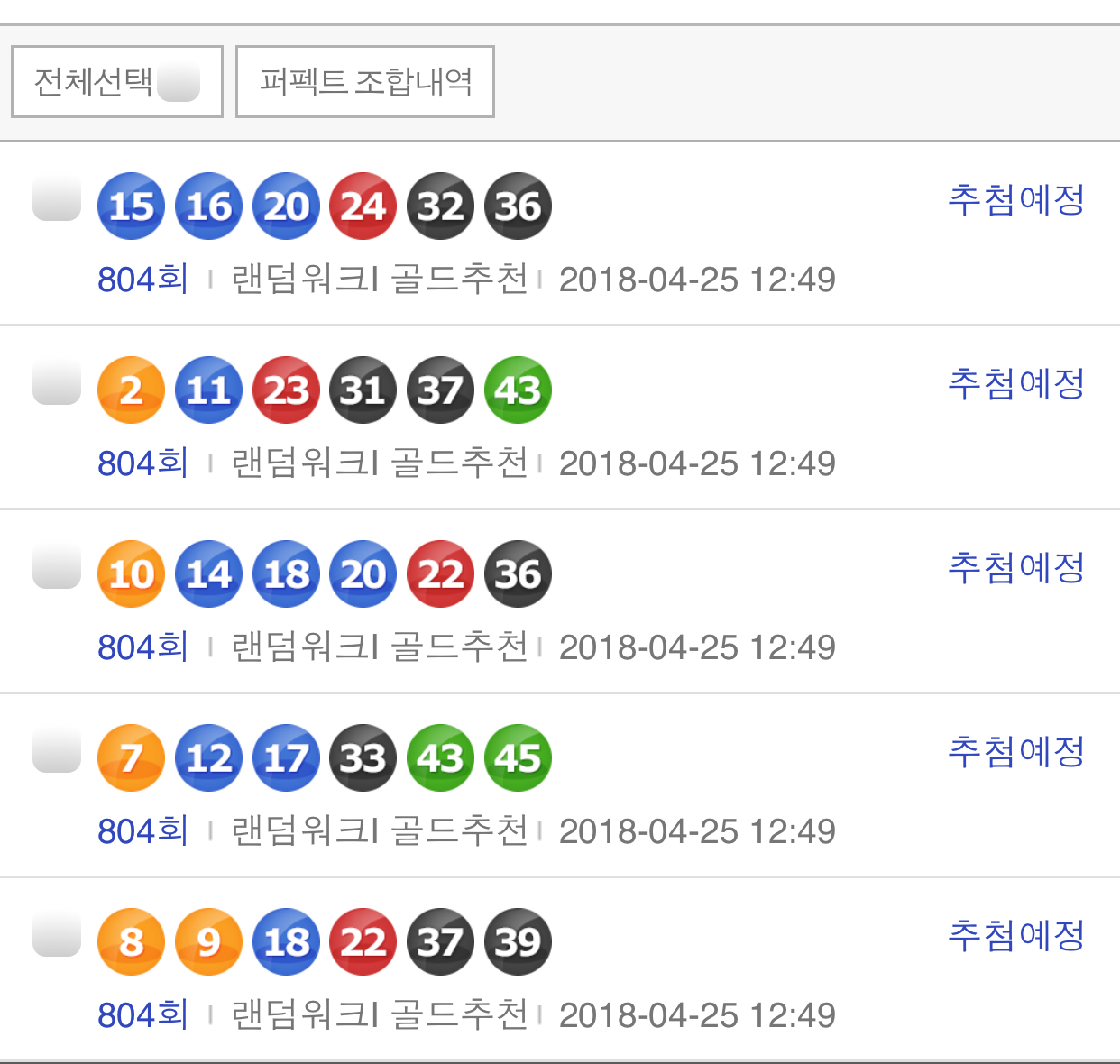1120x1064 pixels.
Task: Click the orange 10 lottery ball
Action: [131, 574]
